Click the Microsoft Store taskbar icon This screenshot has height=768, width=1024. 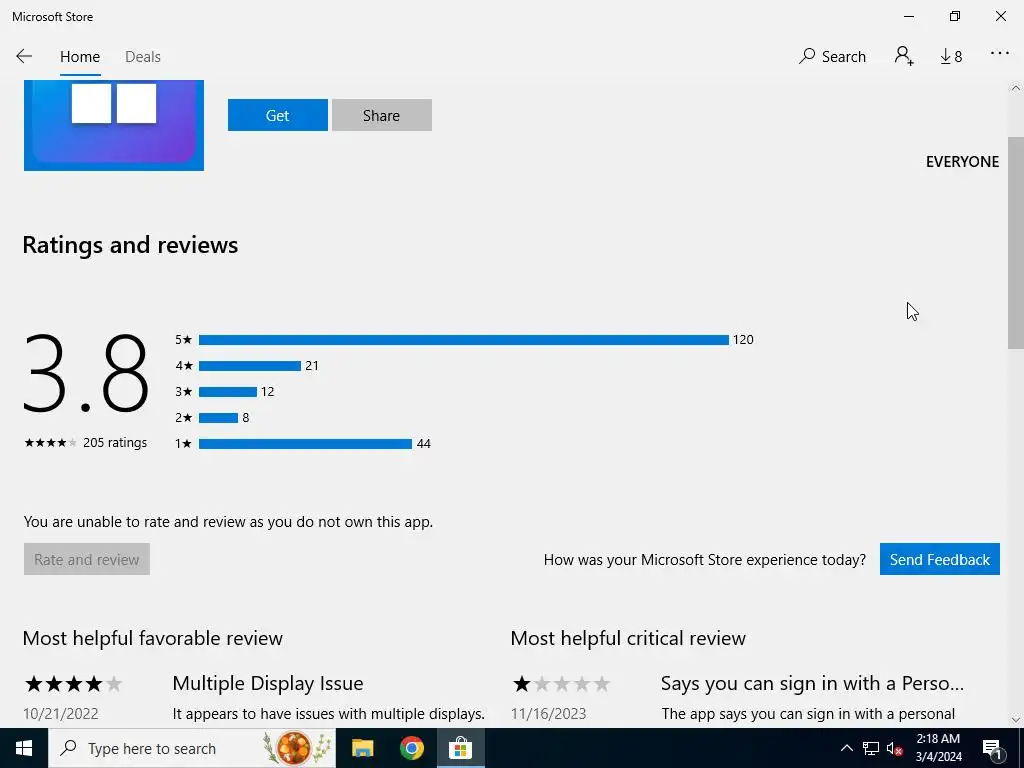460,748
